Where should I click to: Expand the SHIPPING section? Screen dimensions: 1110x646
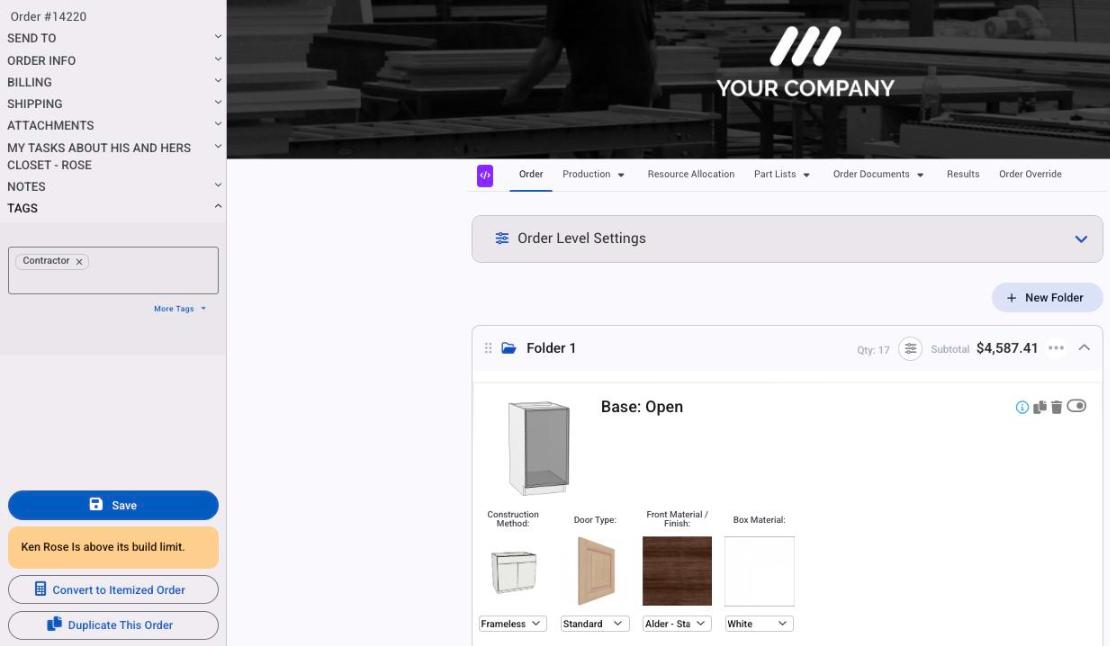[x=218, y=103]
